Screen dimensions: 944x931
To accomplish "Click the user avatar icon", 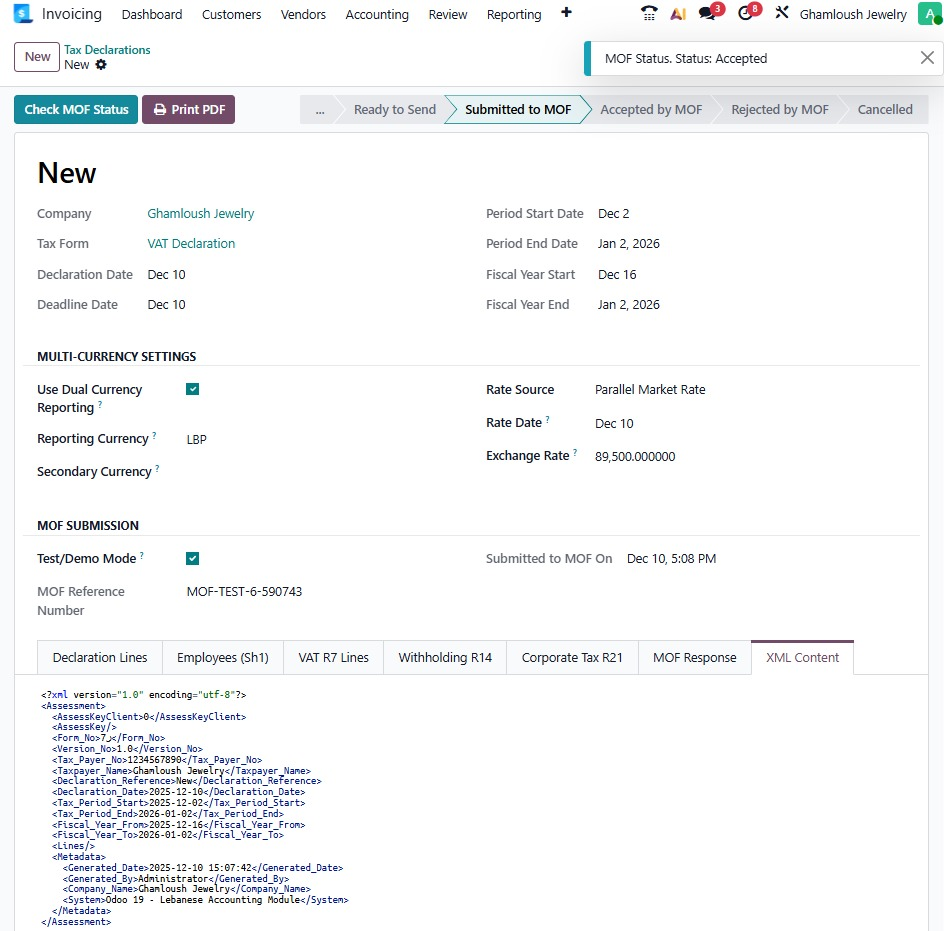I will [x=927, y=14].
